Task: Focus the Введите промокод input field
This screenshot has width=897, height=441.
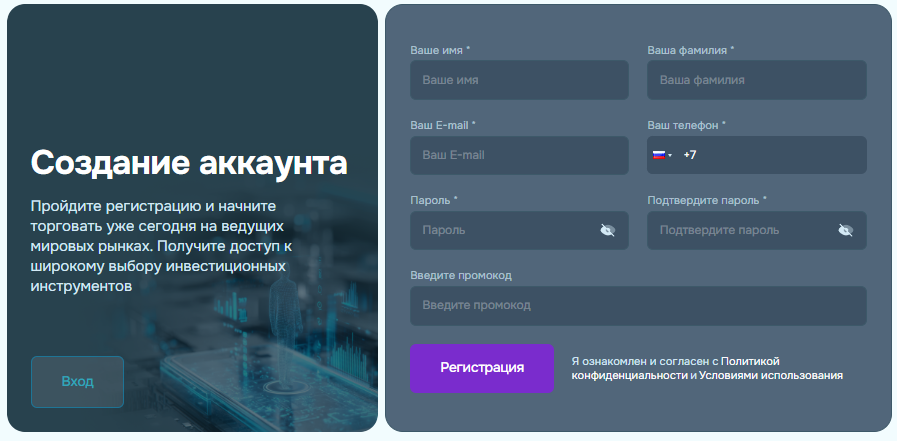Action: pyautogui.click(x=638, y=306)
